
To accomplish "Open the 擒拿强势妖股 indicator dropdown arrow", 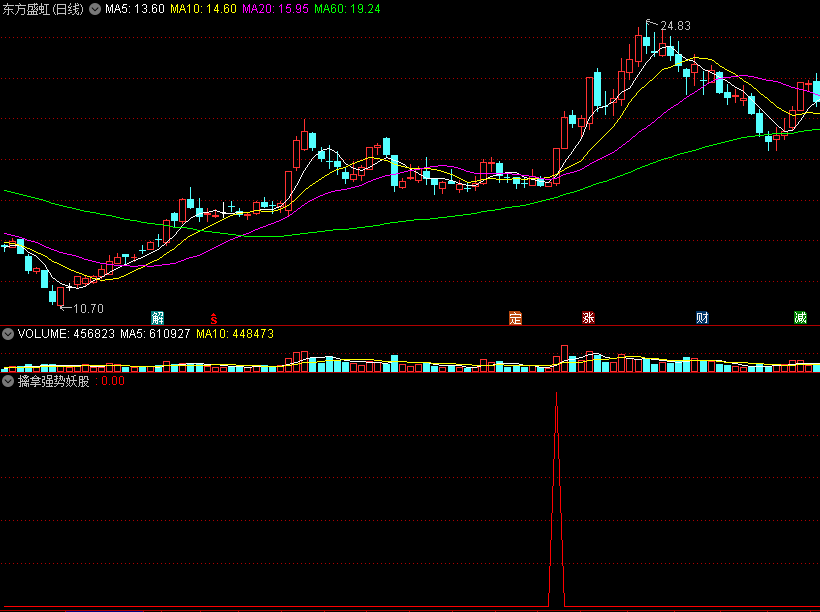I will [x=8, y=381].
